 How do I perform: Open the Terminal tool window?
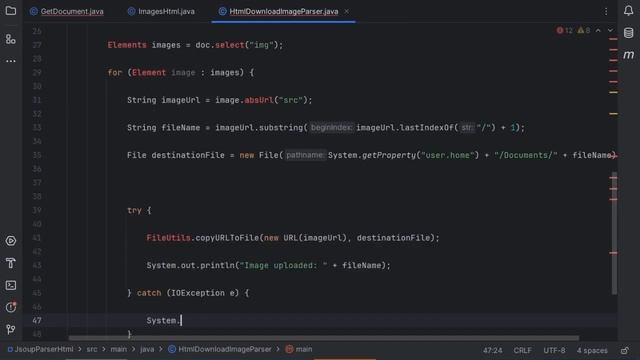(x=11, y=285)
